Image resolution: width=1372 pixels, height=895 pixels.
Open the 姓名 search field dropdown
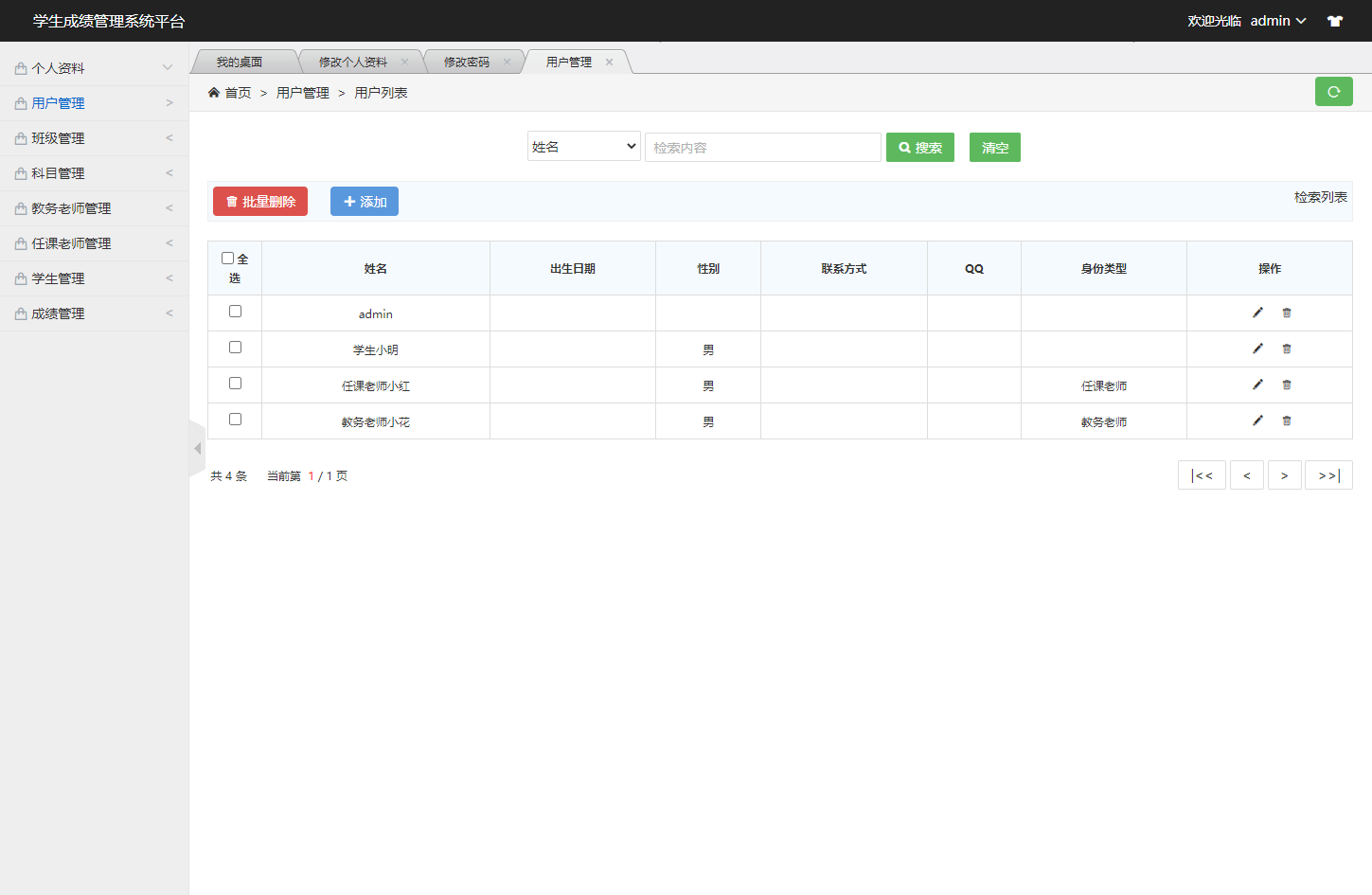point(583,146)
